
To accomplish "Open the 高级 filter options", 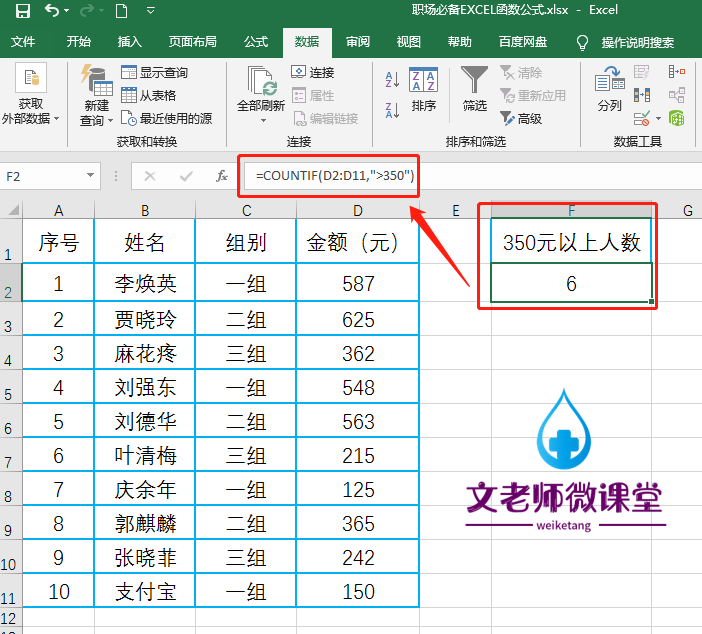I will 521,119.
